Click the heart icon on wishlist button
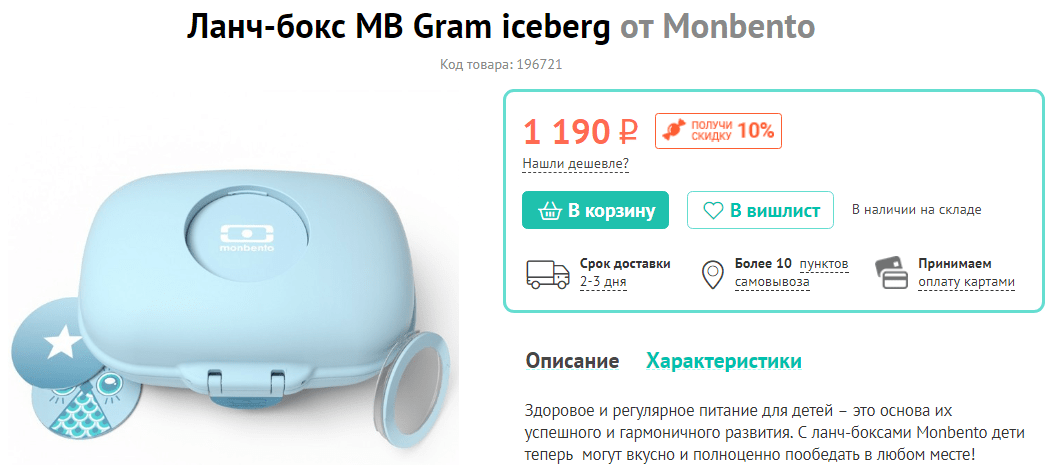Viewport: 1054px width, 476px height. pos(713,211)
